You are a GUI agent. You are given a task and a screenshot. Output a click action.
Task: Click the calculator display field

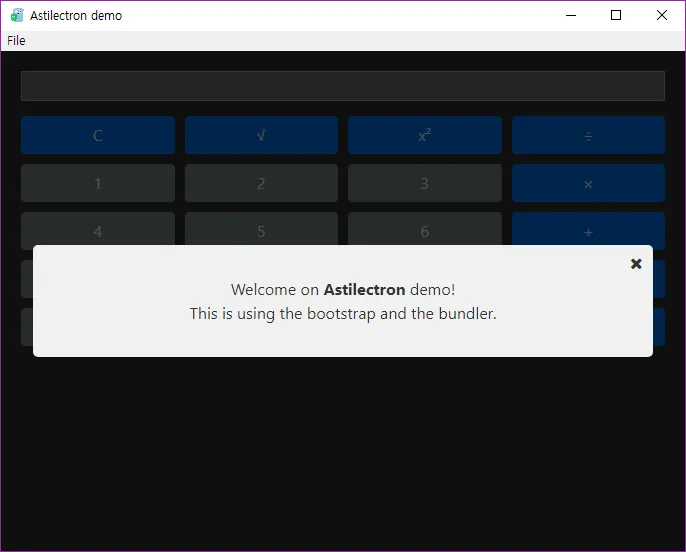coord(343,86)
